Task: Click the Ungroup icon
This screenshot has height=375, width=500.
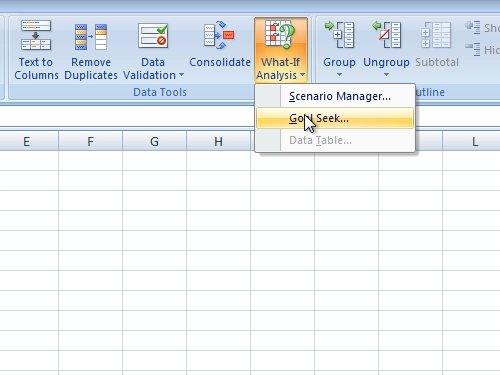Action: [x=387, y=35]
